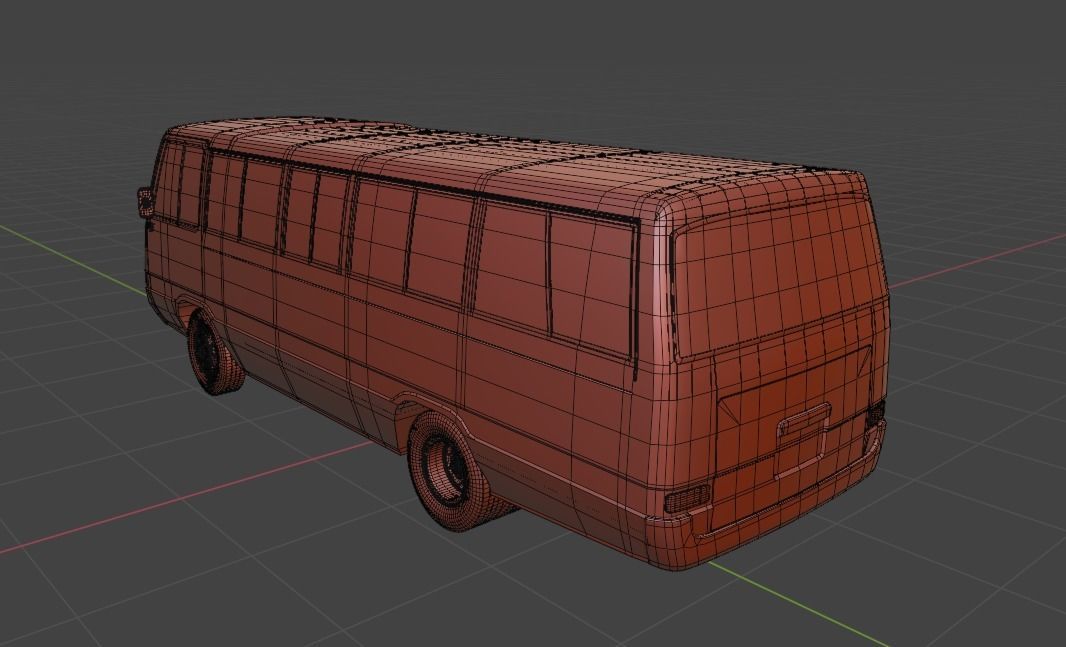The height and width of the screenshot is (647, 1066).
Task: Select the right rear tail light
Action: pos(875,413)
